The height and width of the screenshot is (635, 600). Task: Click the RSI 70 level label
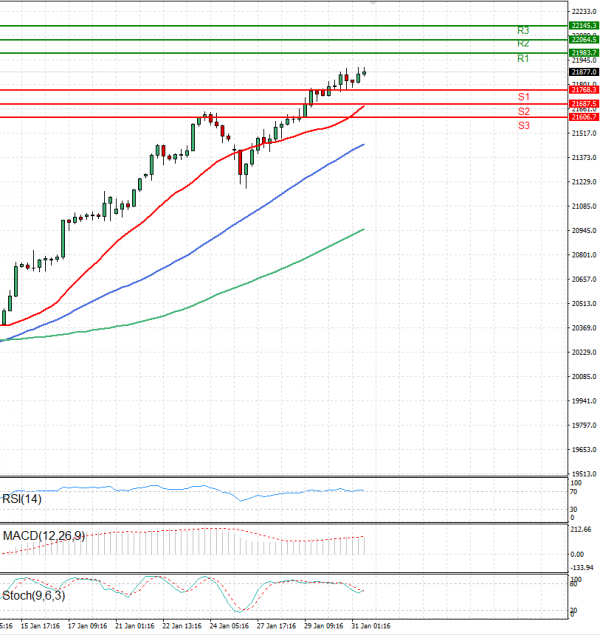pyautogui.click(x=574, y=492)
